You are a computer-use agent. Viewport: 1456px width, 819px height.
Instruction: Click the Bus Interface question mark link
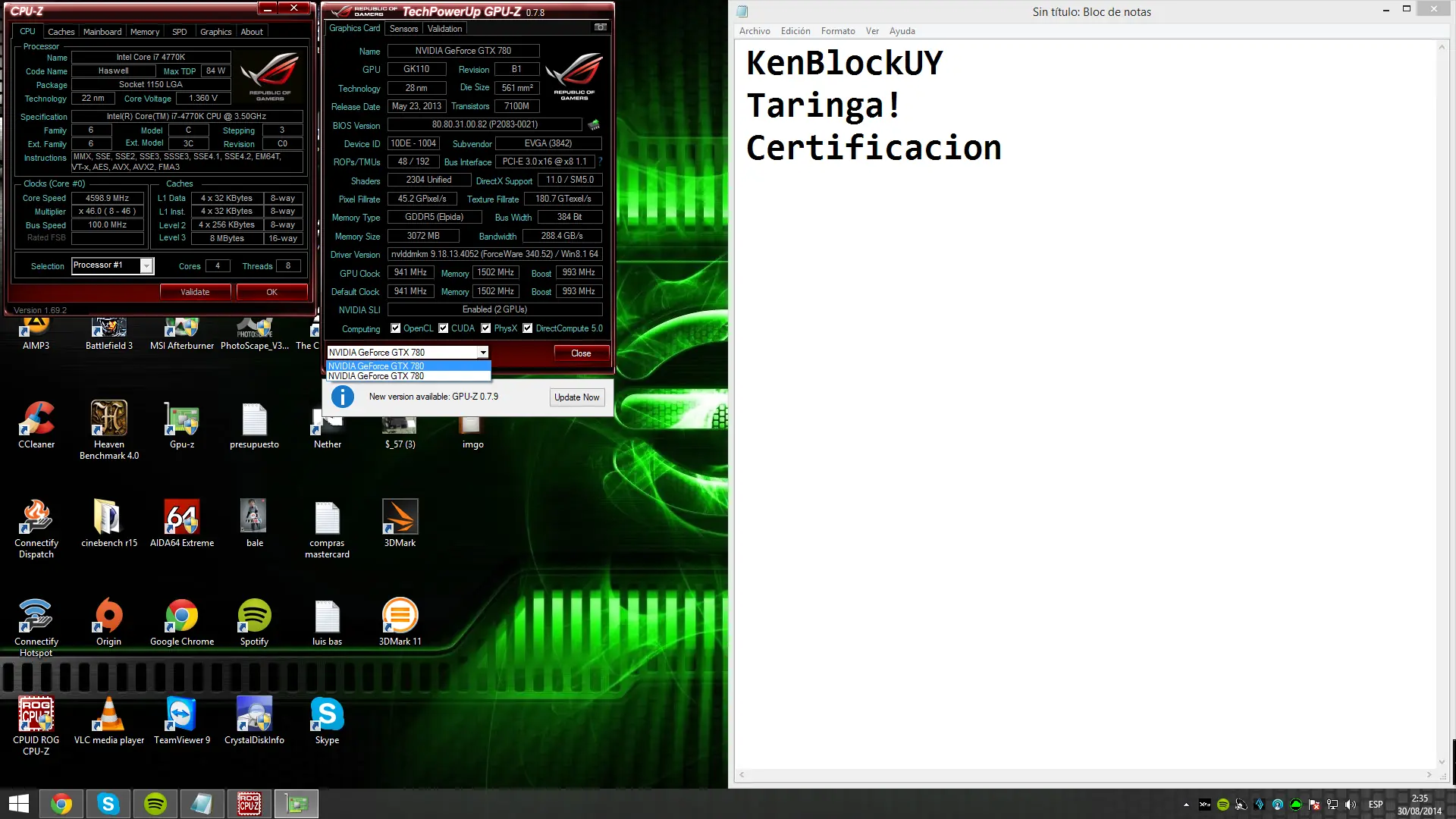coord(600,162)
